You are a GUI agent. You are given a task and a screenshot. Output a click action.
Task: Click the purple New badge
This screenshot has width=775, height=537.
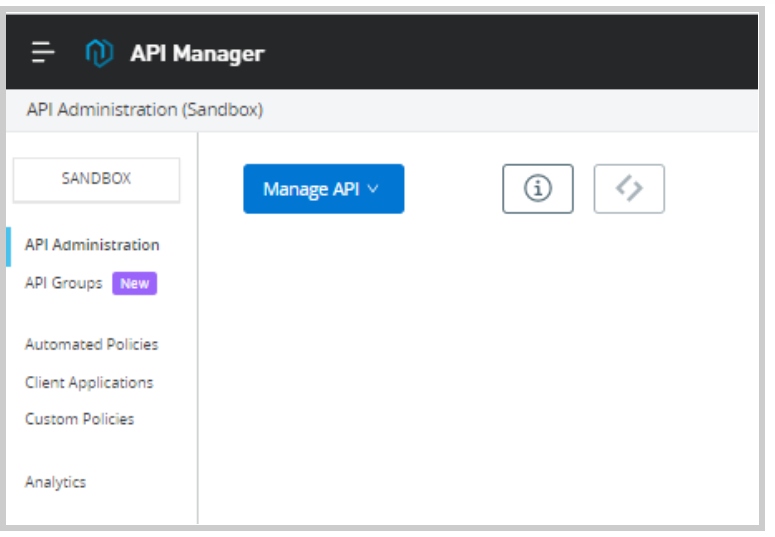tap(135, 284)
